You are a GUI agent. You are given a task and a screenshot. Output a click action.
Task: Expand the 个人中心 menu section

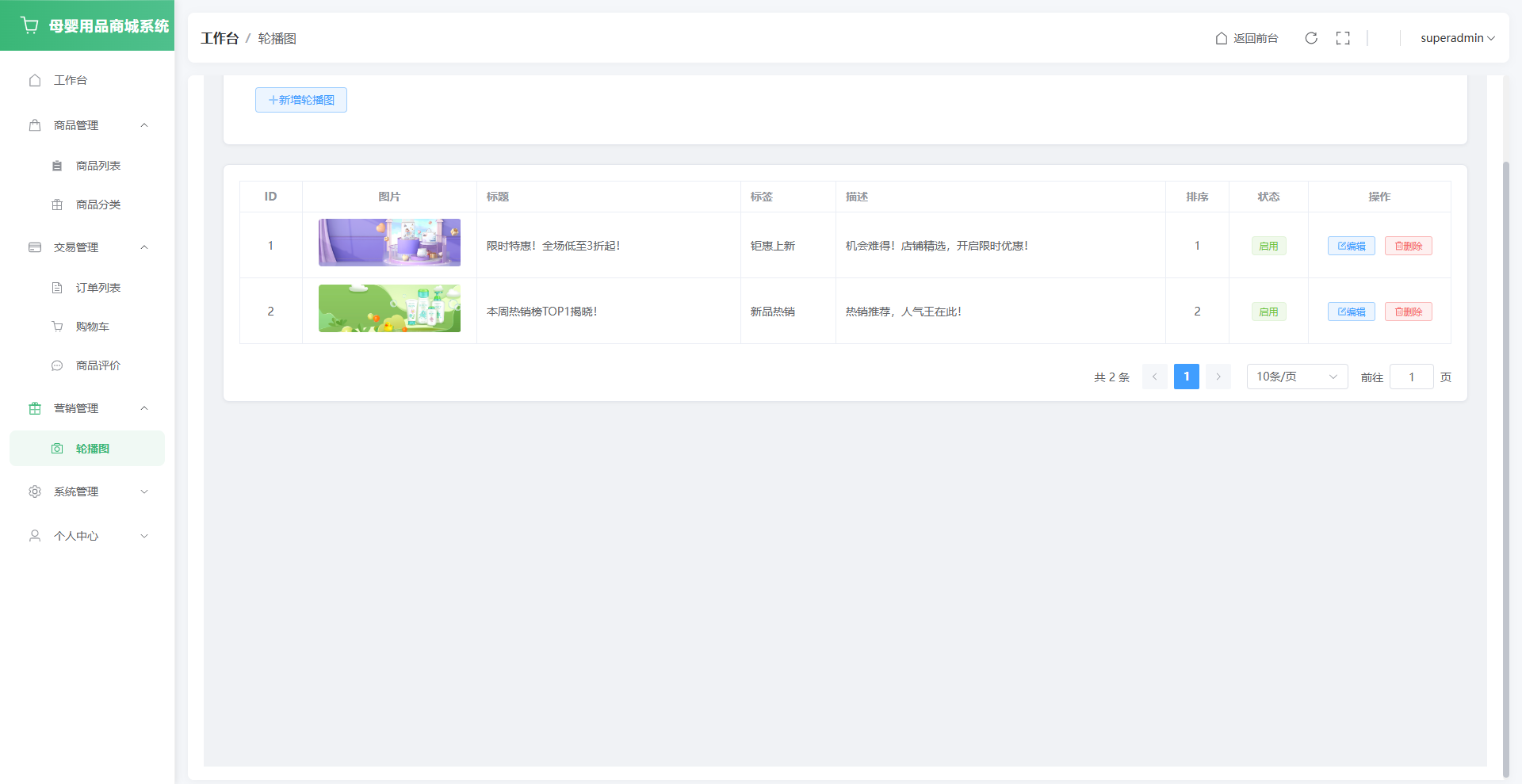pos(144,536)
